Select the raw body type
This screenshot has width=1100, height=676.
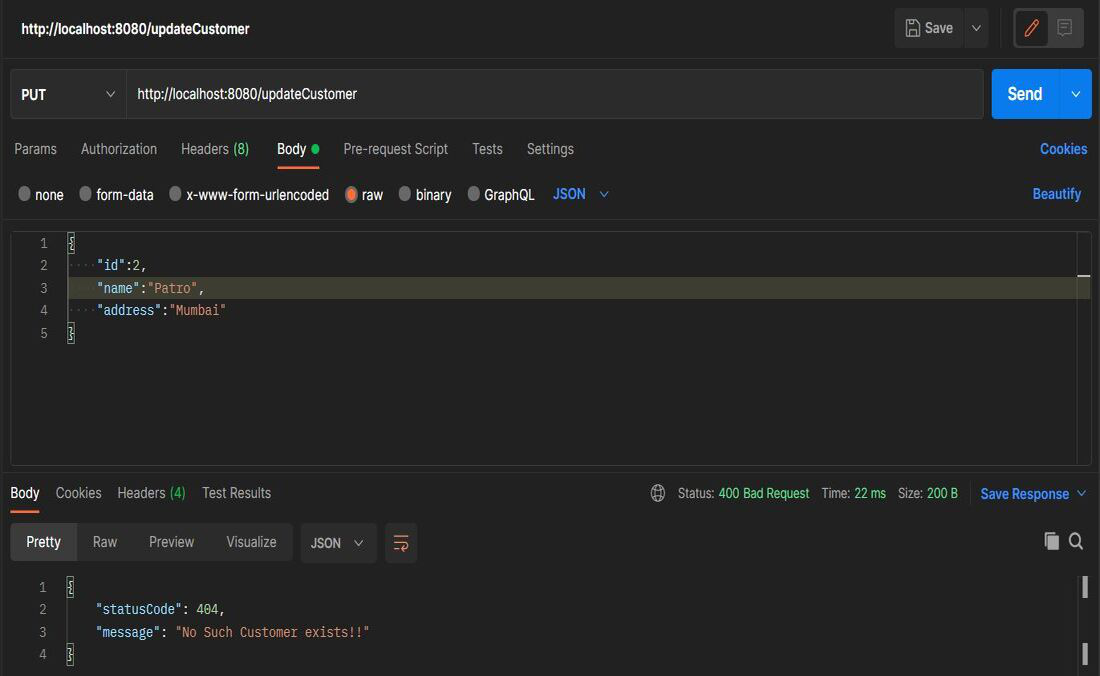pyautogui.click(x=364, y=194)
